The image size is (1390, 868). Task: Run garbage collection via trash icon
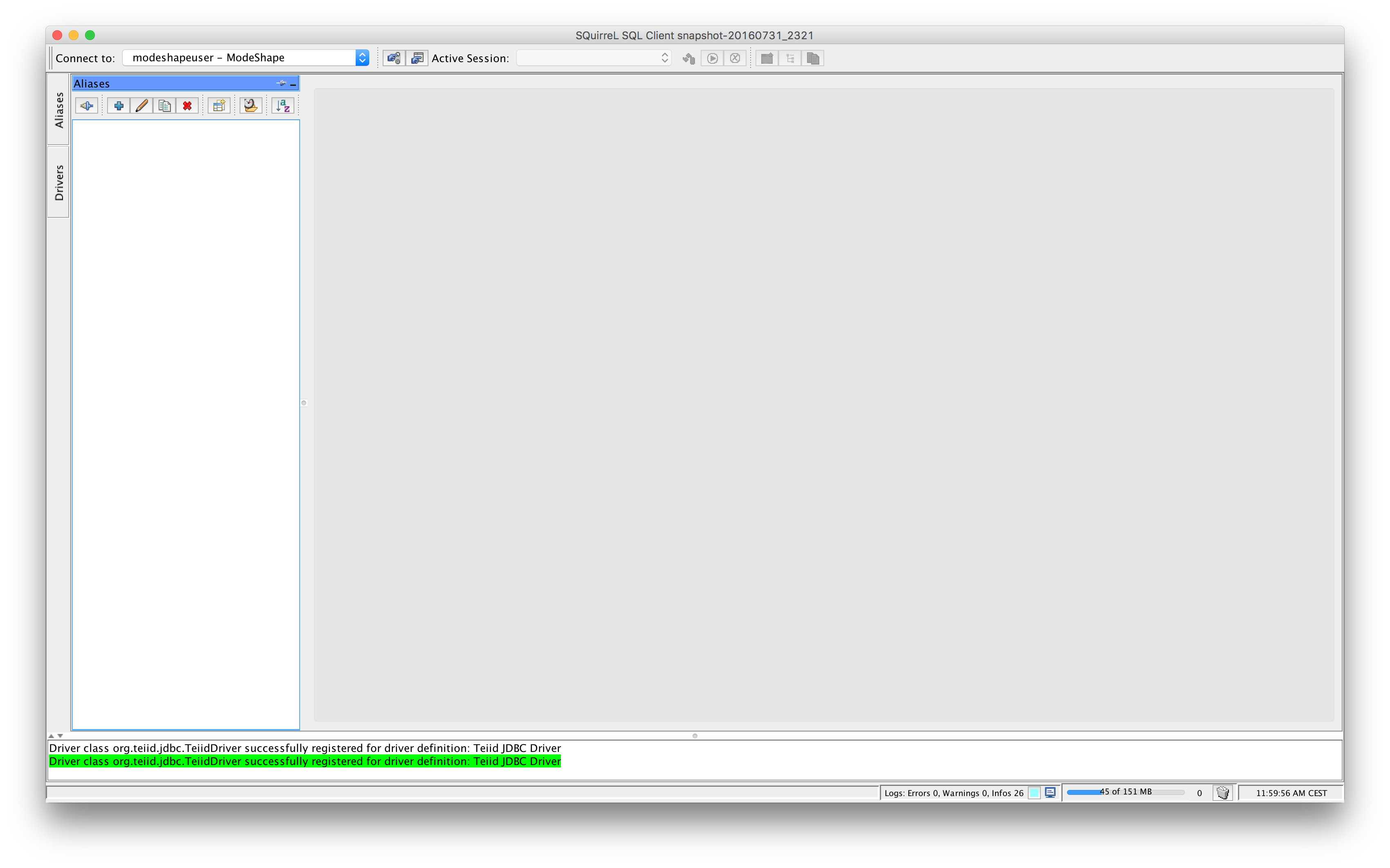point(1222,792)
